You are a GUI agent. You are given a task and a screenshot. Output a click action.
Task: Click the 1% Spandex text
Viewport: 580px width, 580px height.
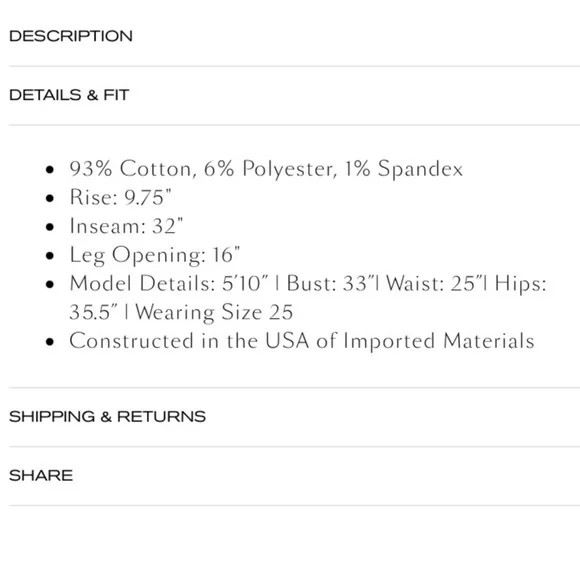click(x=403, y=169)
